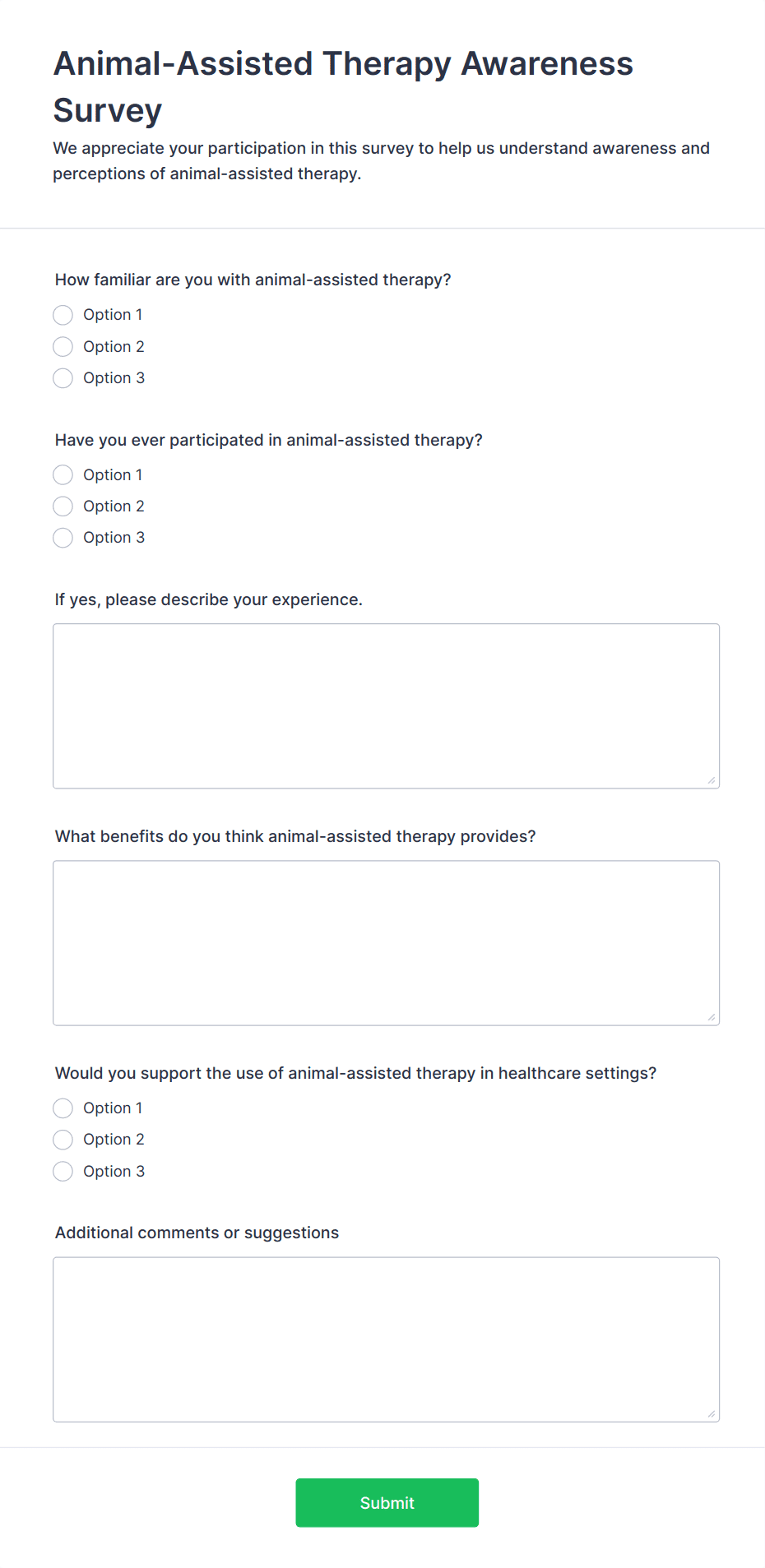765x1568 pixels.
Task: Select Option 2 for the familiarity question
Action: click(x=63, y=346)
